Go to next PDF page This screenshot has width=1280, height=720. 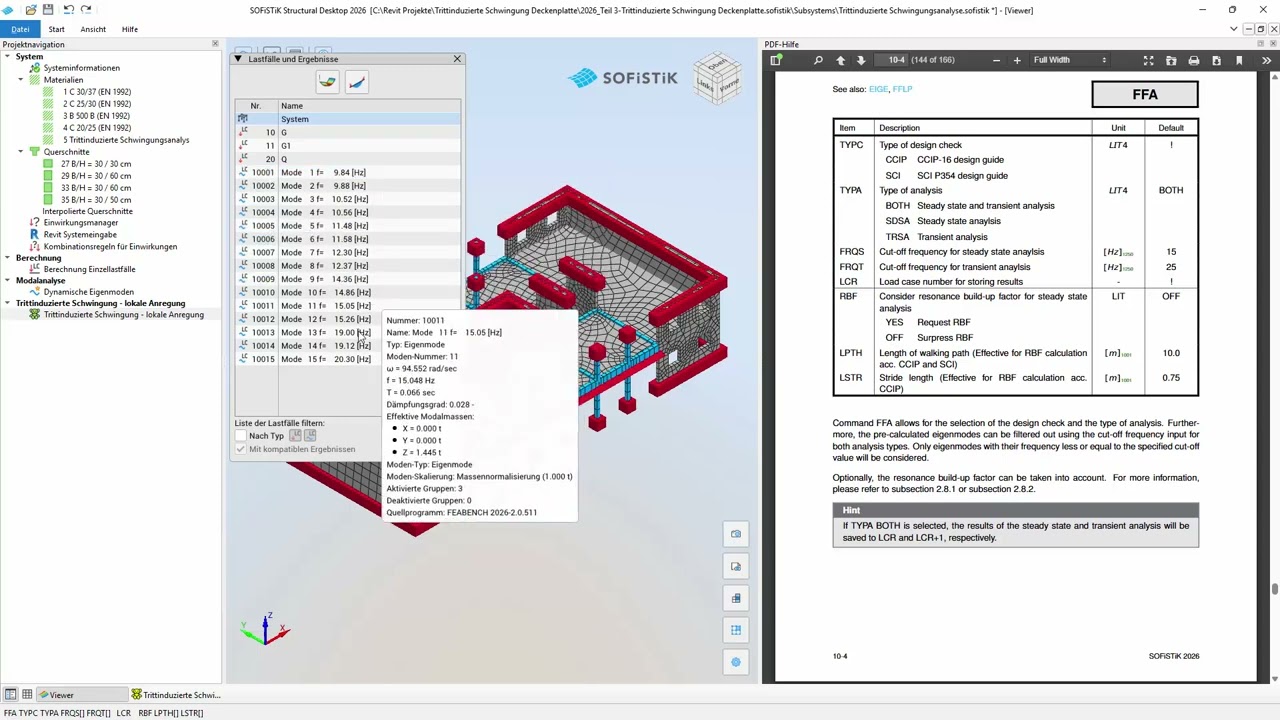coord(861,60)
